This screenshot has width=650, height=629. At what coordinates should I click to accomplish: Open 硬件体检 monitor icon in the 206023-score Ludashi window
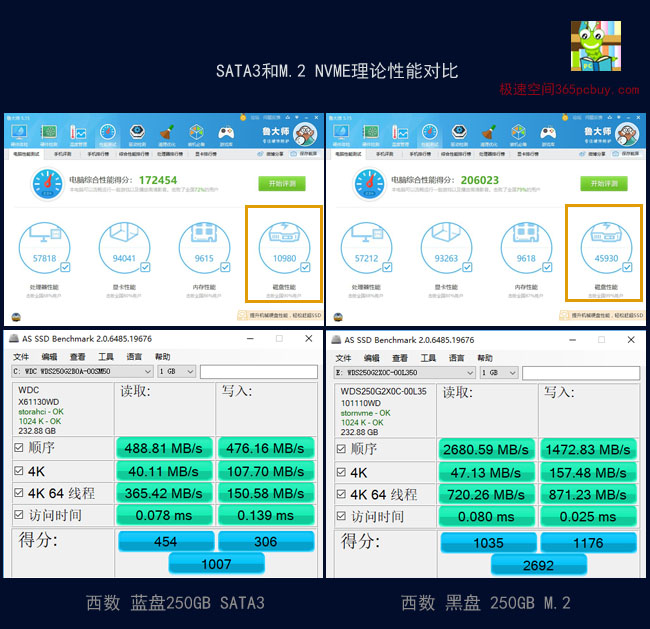(x=341, y=134)
